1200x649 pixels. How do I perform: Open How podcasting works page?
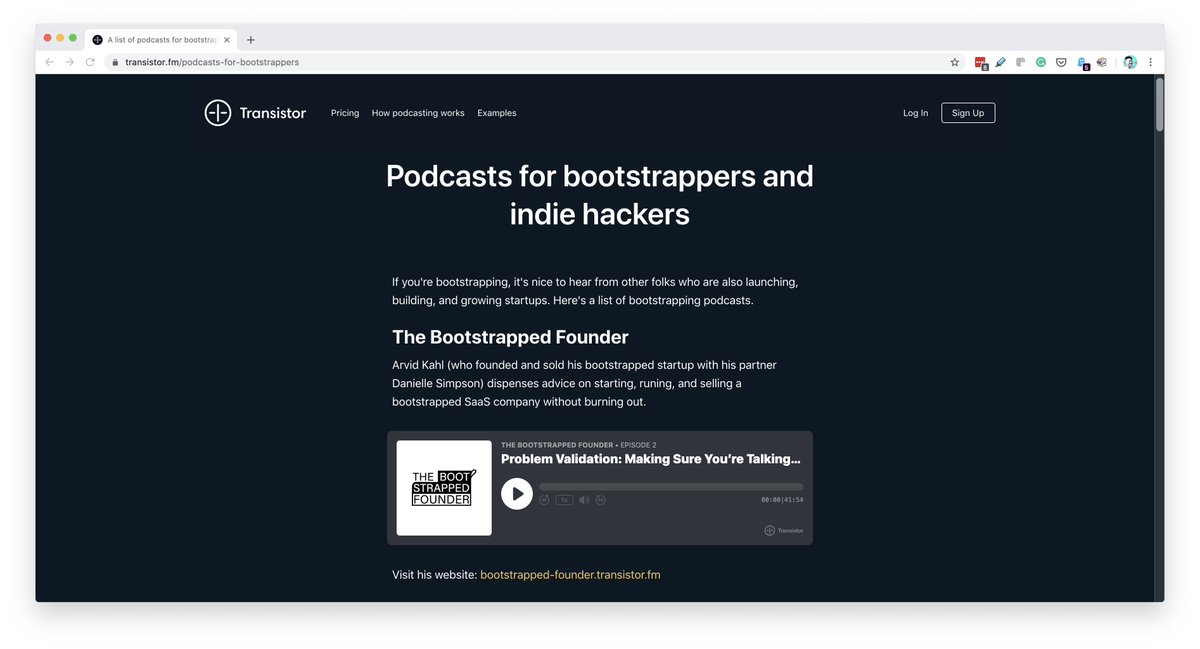(x=418, y=113)
